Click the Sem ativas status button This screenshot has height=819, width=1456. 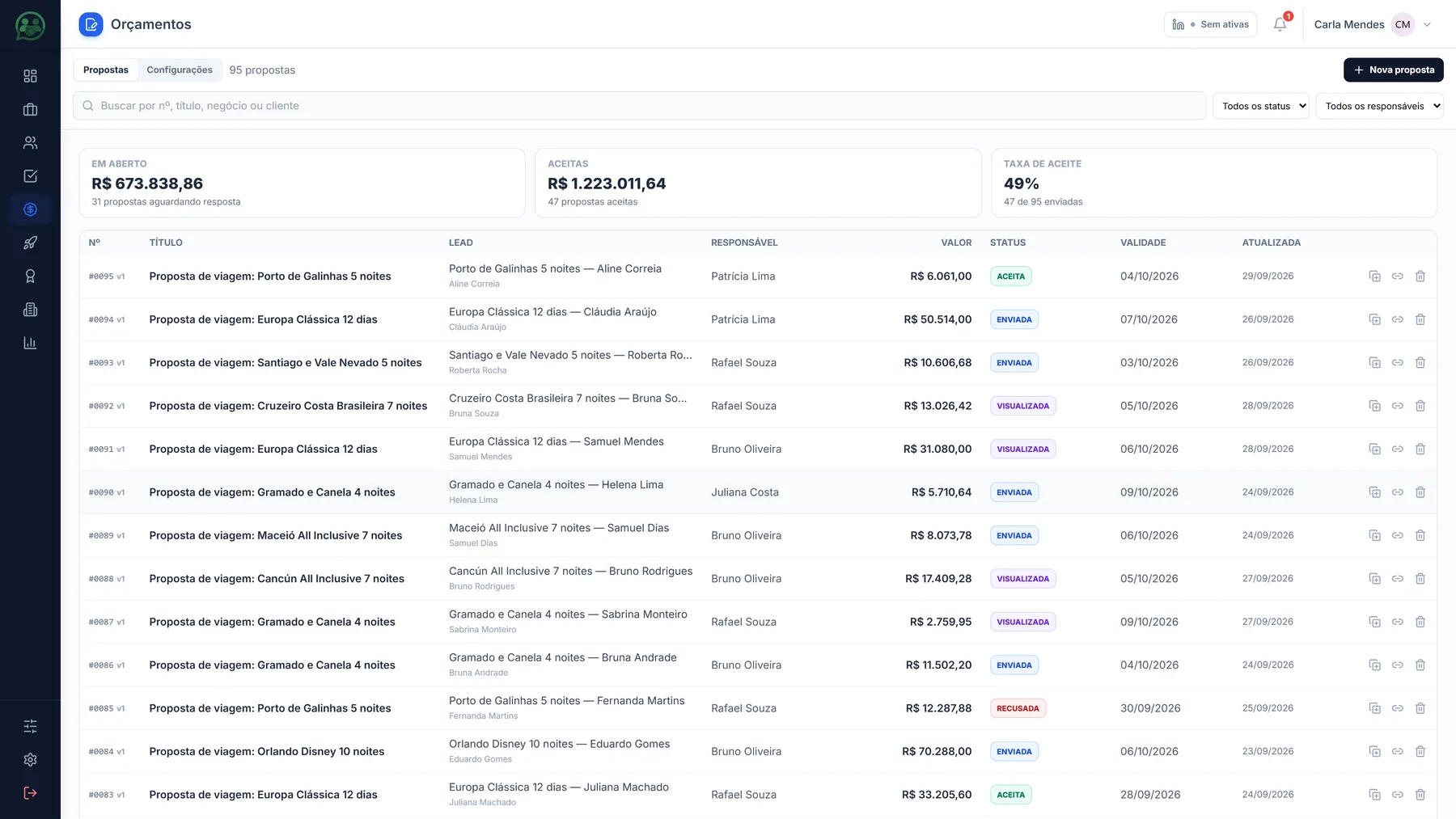click(x=1210, y=24)
